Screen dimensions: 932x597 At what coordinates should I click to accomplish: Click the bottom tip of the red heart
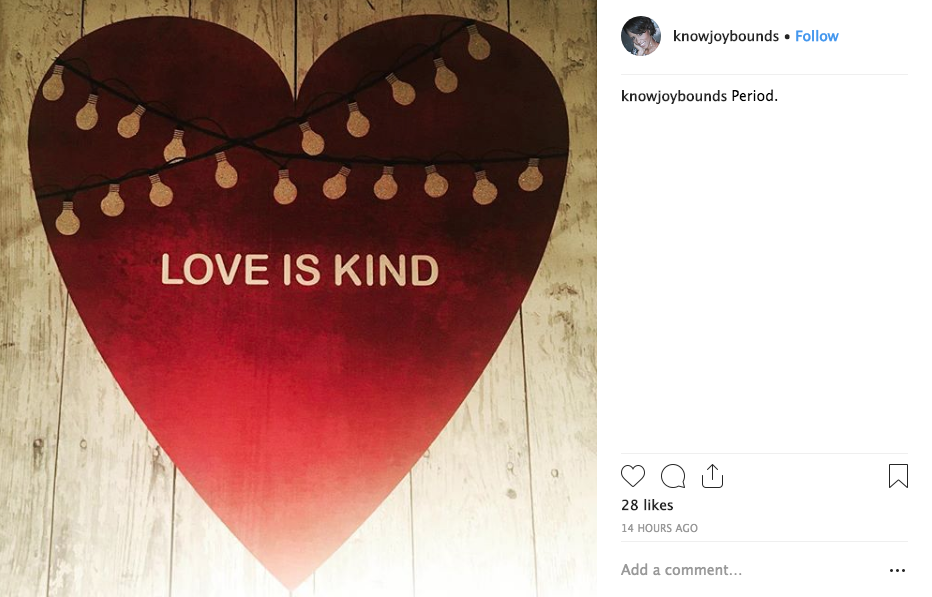click(294, 580)
